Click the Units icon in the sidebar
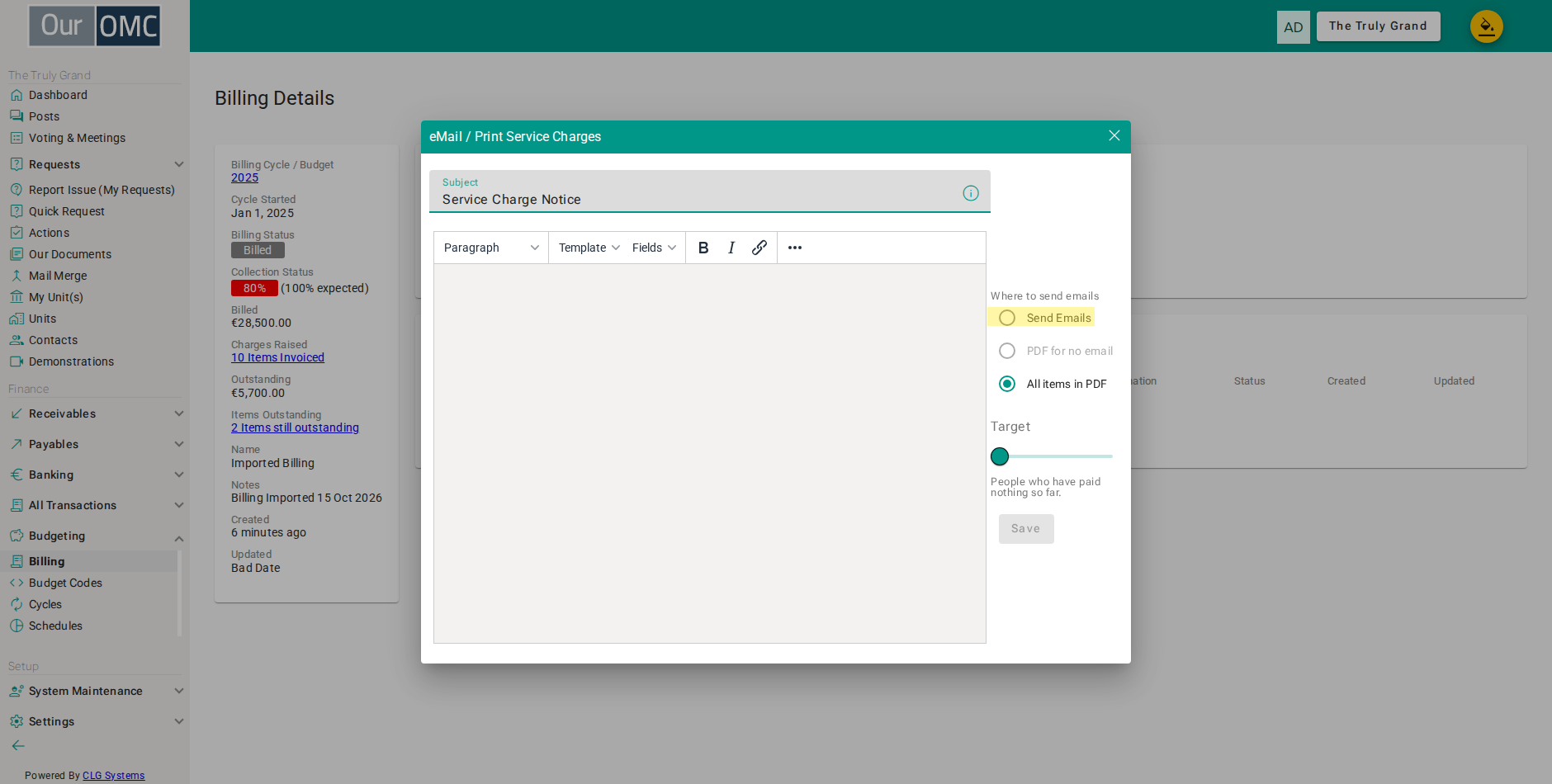 17,319
